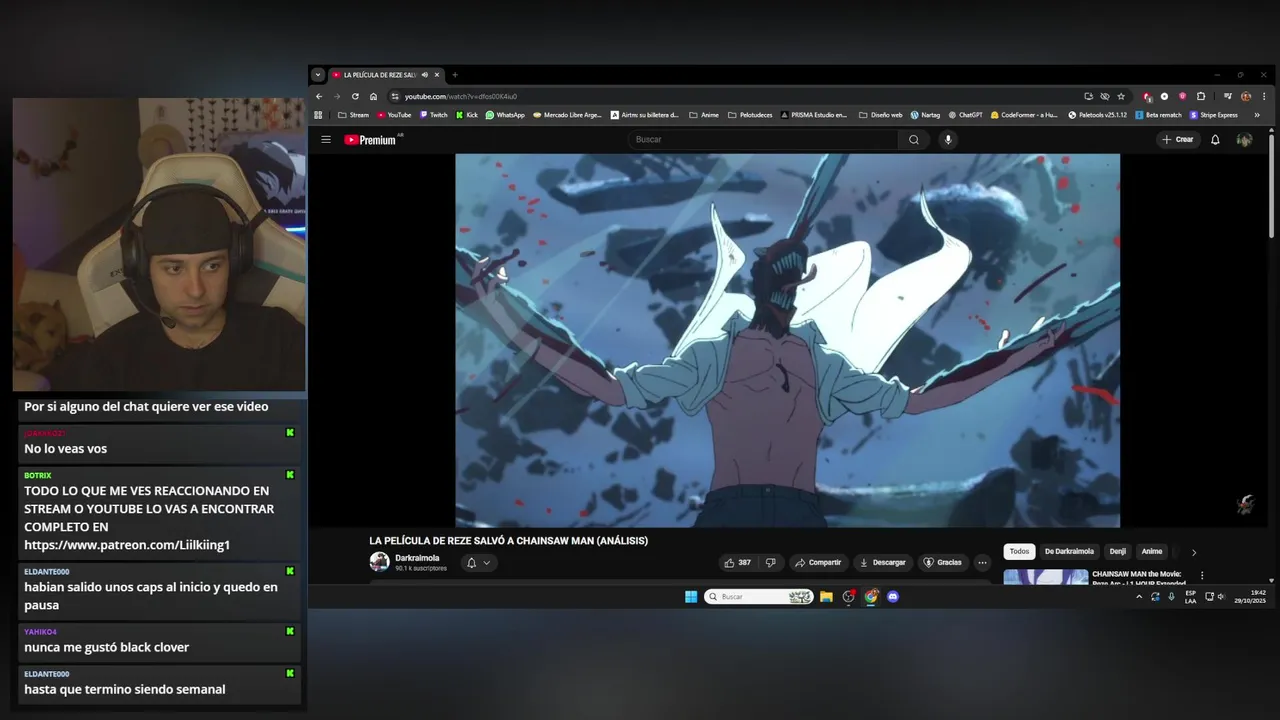Open the browser home page icon
Viewport: 1280px width, 720px height.
pyautogui.click(x=373, y=96)
